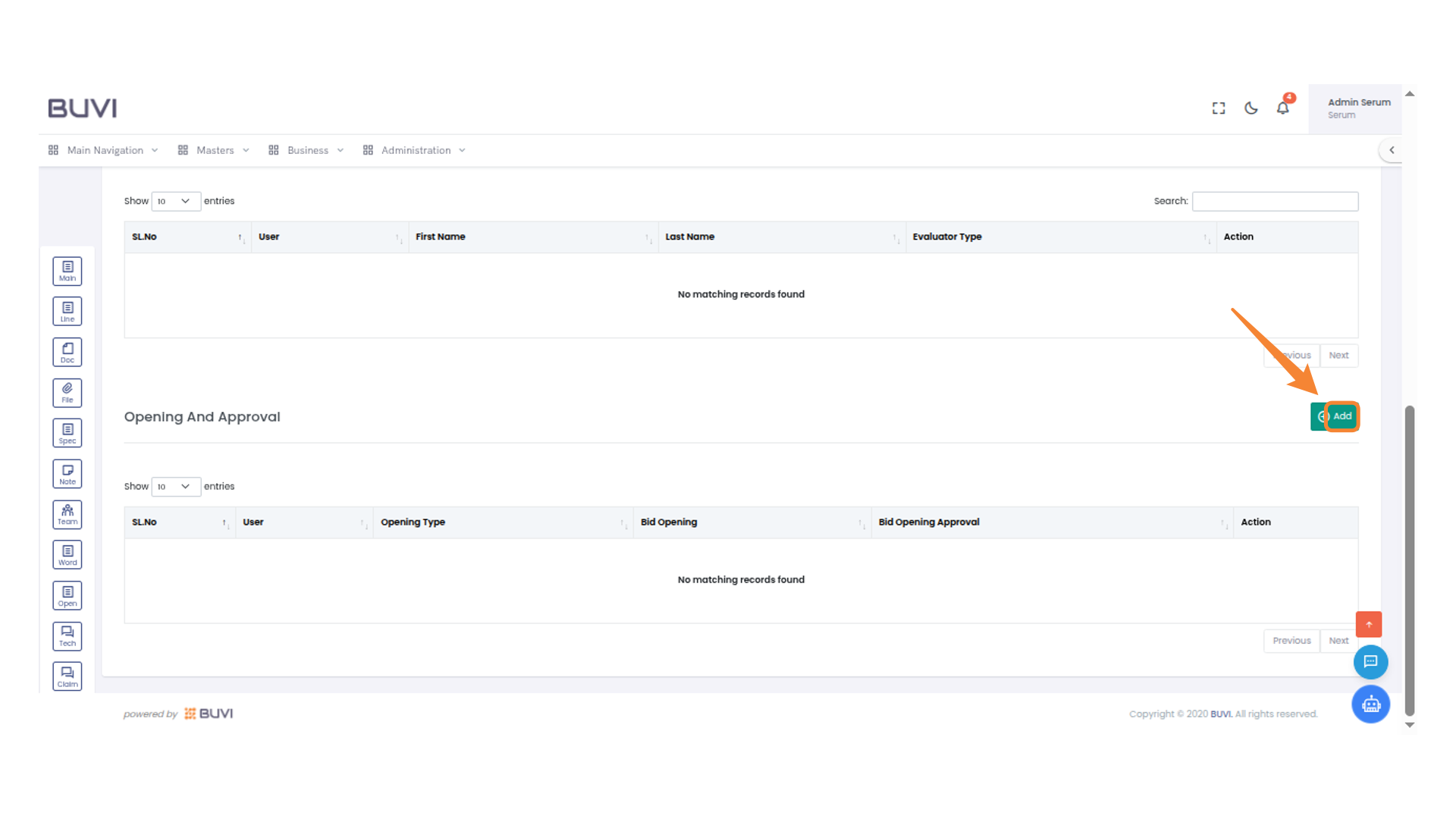Click Add in Opening And Approval
This screenshot has height=819, width=1456.
[1335, 416]
